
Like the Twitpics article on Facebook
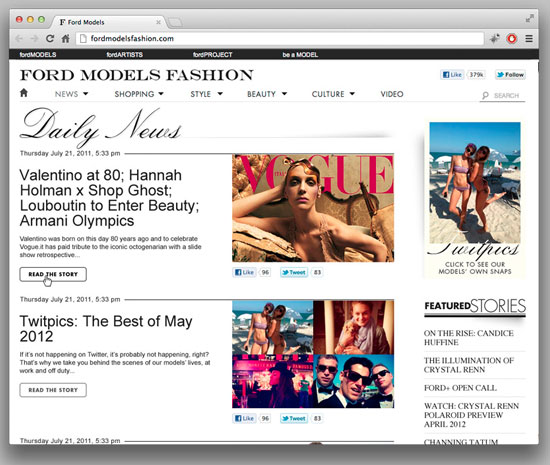pyautogui.click(x=244, y=418)
